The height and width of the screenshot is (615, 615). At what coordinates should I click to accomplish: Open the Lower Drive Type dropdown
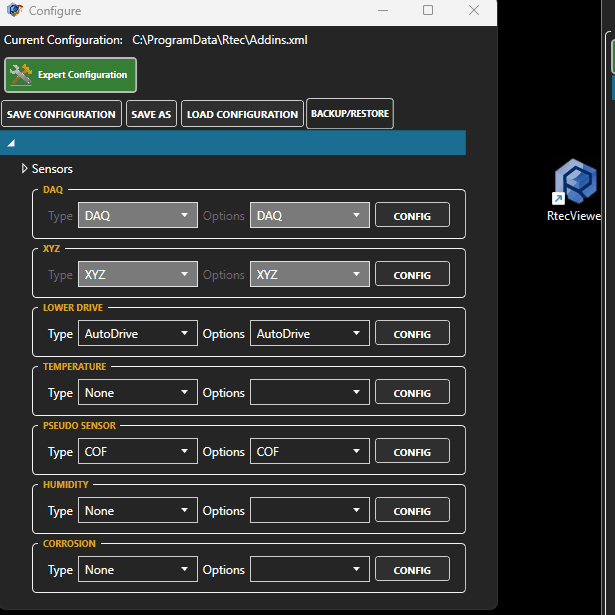click(x=138, y=333)
